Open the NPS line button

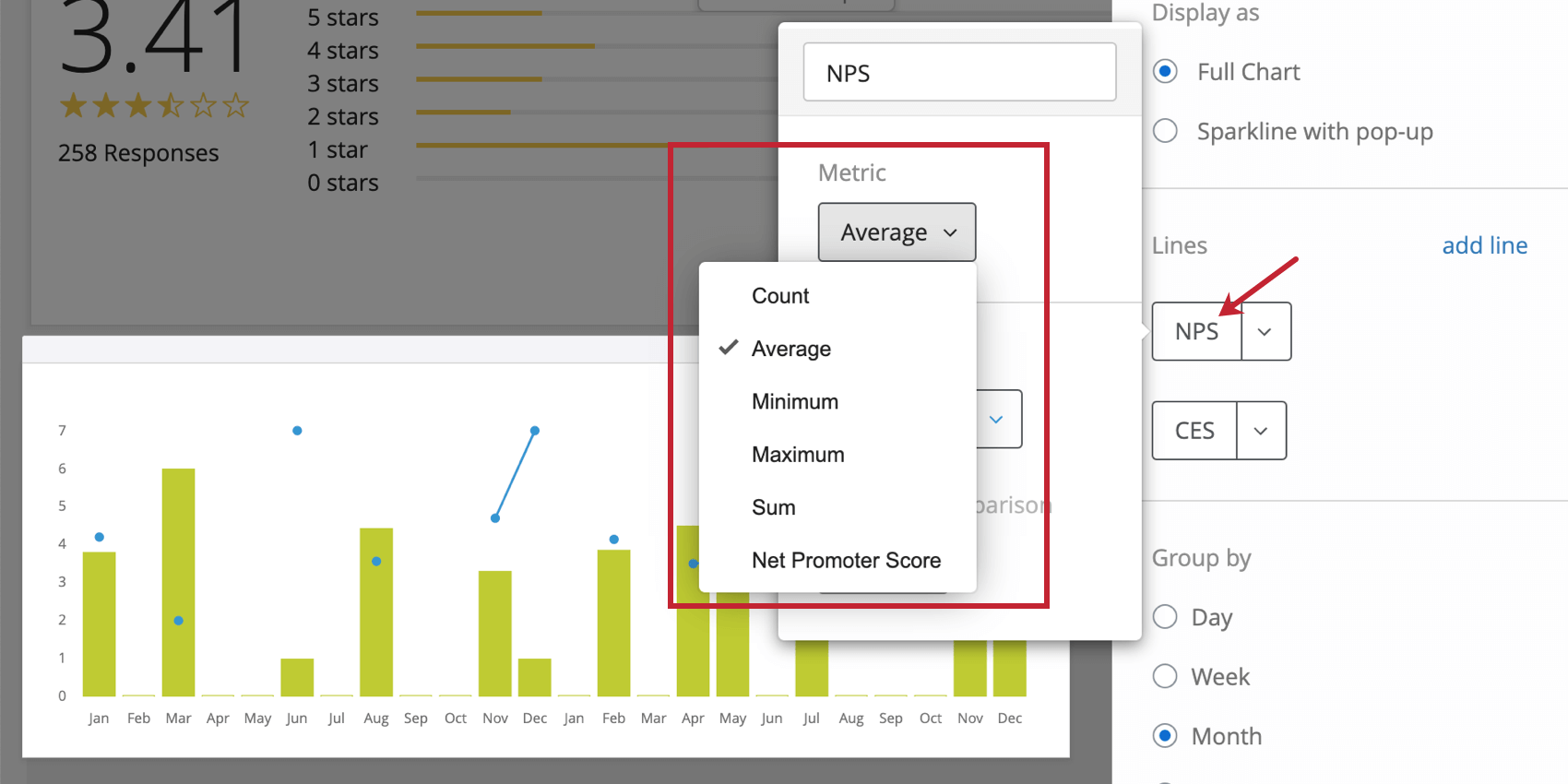point(1197,331)
